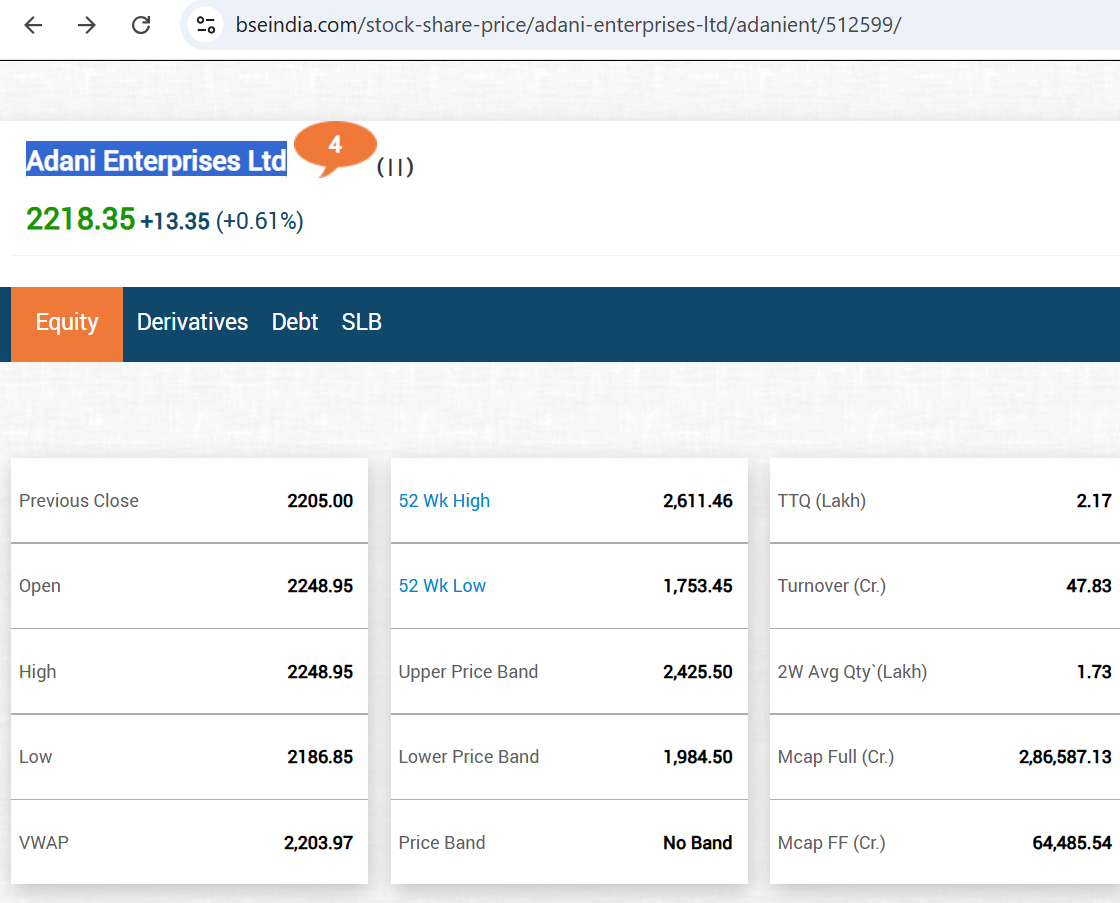This screenshot has width=1120, height=903.
Task: Click the Previous Close label
Action: [79, 501]
